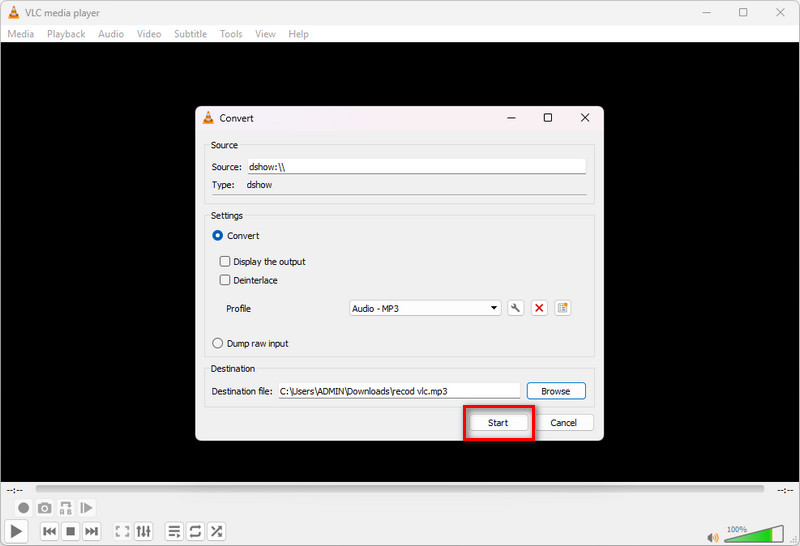
Task: Click the Destination file path field
Action: 399,391
